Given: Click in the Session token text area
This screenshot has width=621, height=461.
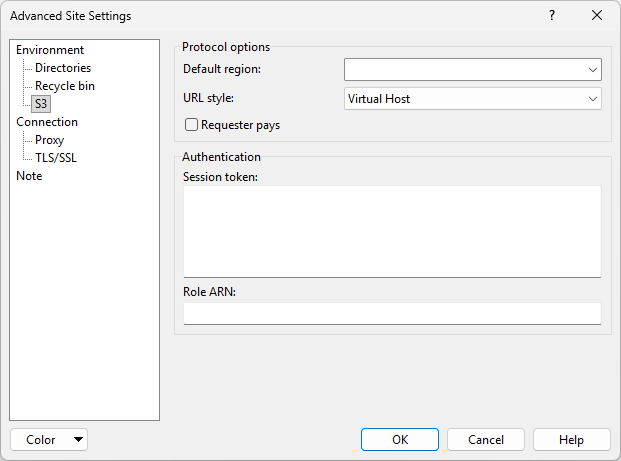Looking at the screenshot, I should click(x=392, y=230).
